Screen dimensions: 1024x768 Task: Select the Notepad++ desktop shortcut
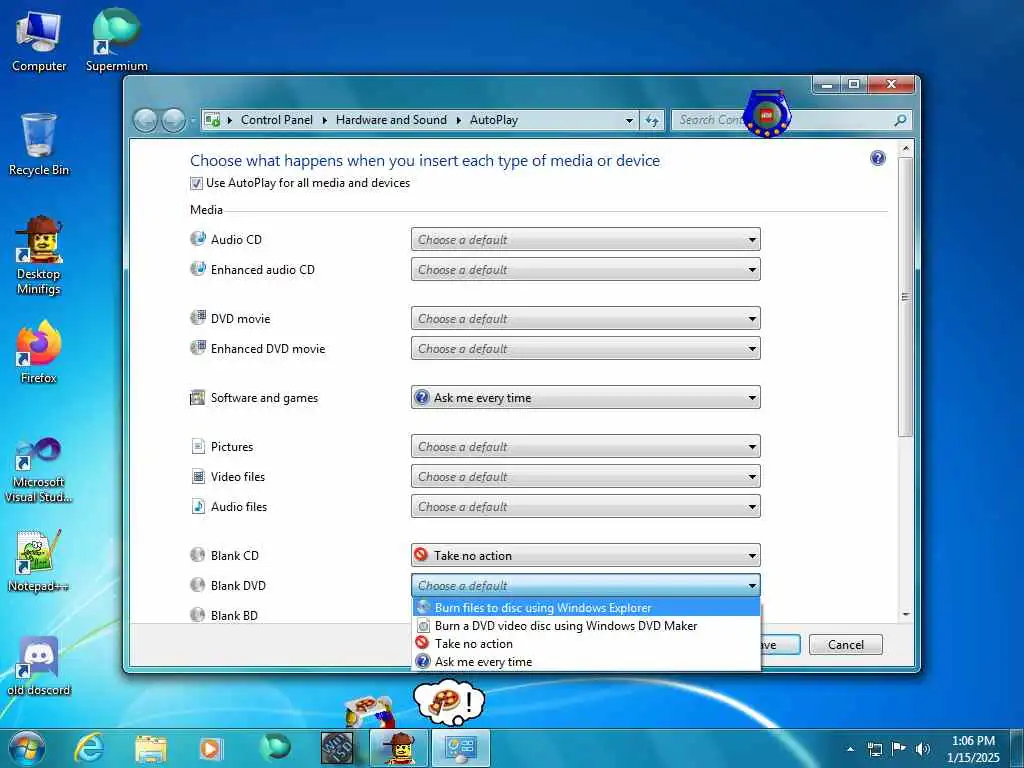(39, 560)
